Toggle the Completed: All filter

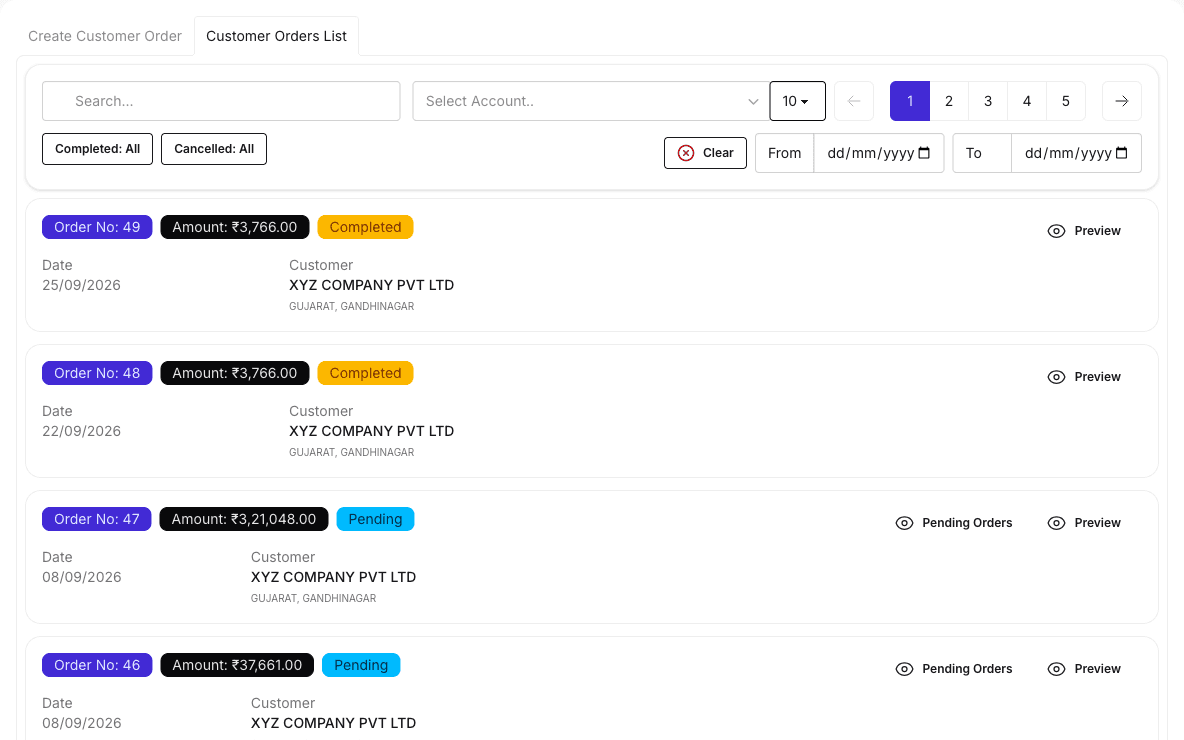(x=97, y=149)
